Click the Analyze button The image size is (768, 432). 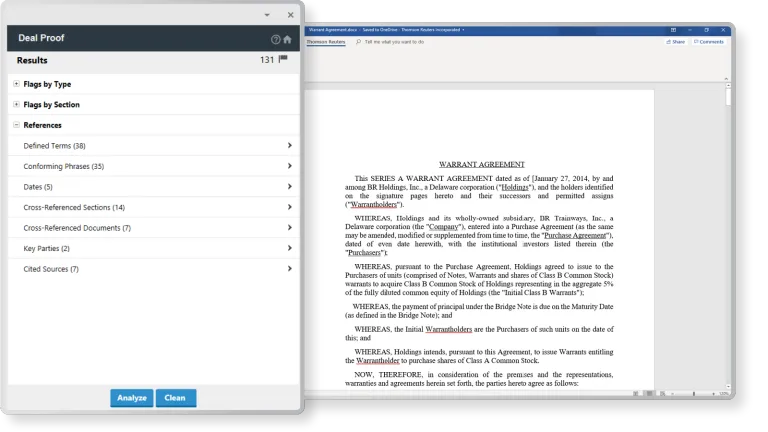click(131, 398)
